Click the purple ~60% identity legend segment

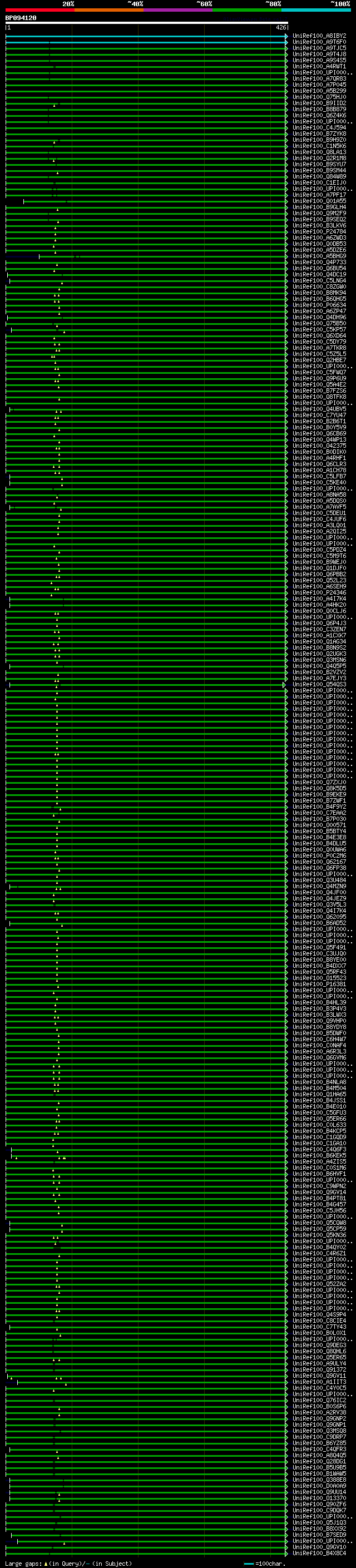coord(179,10)
